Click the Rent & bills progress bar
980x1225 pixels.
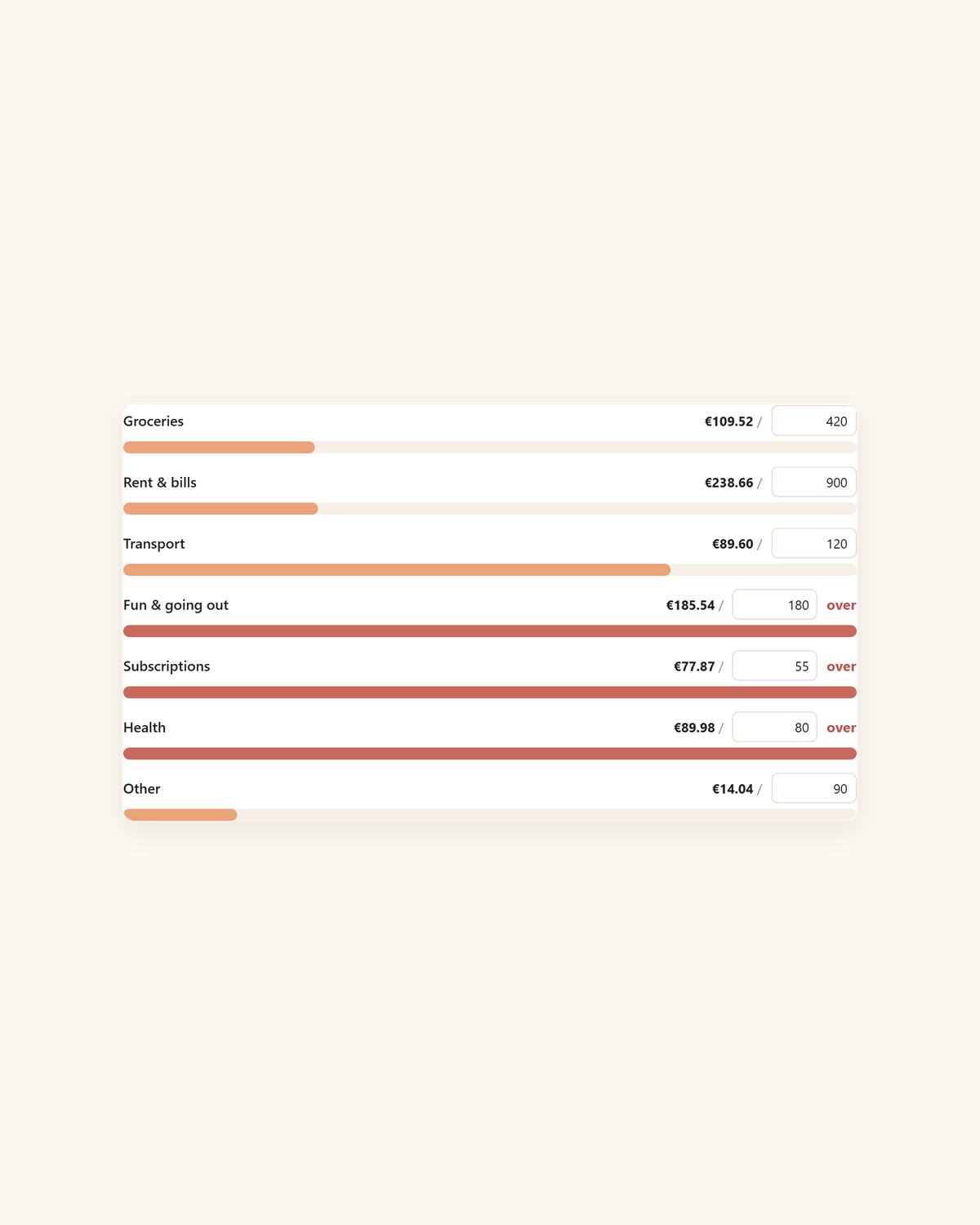click(490, 509)
